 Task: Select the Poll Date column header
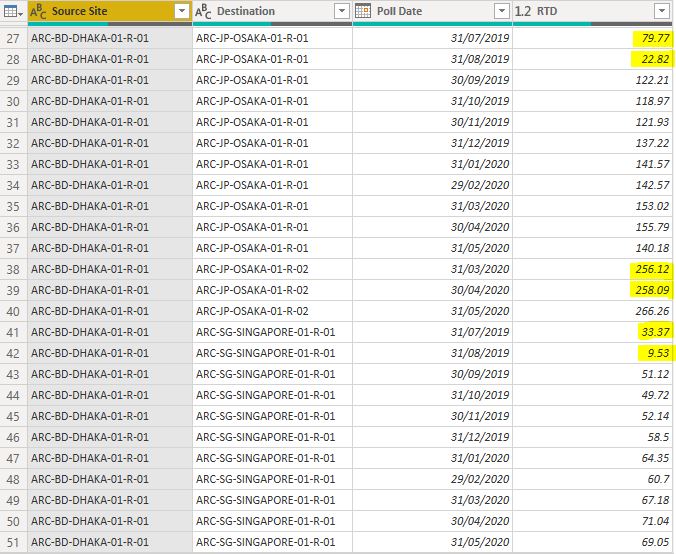point(432,11)
